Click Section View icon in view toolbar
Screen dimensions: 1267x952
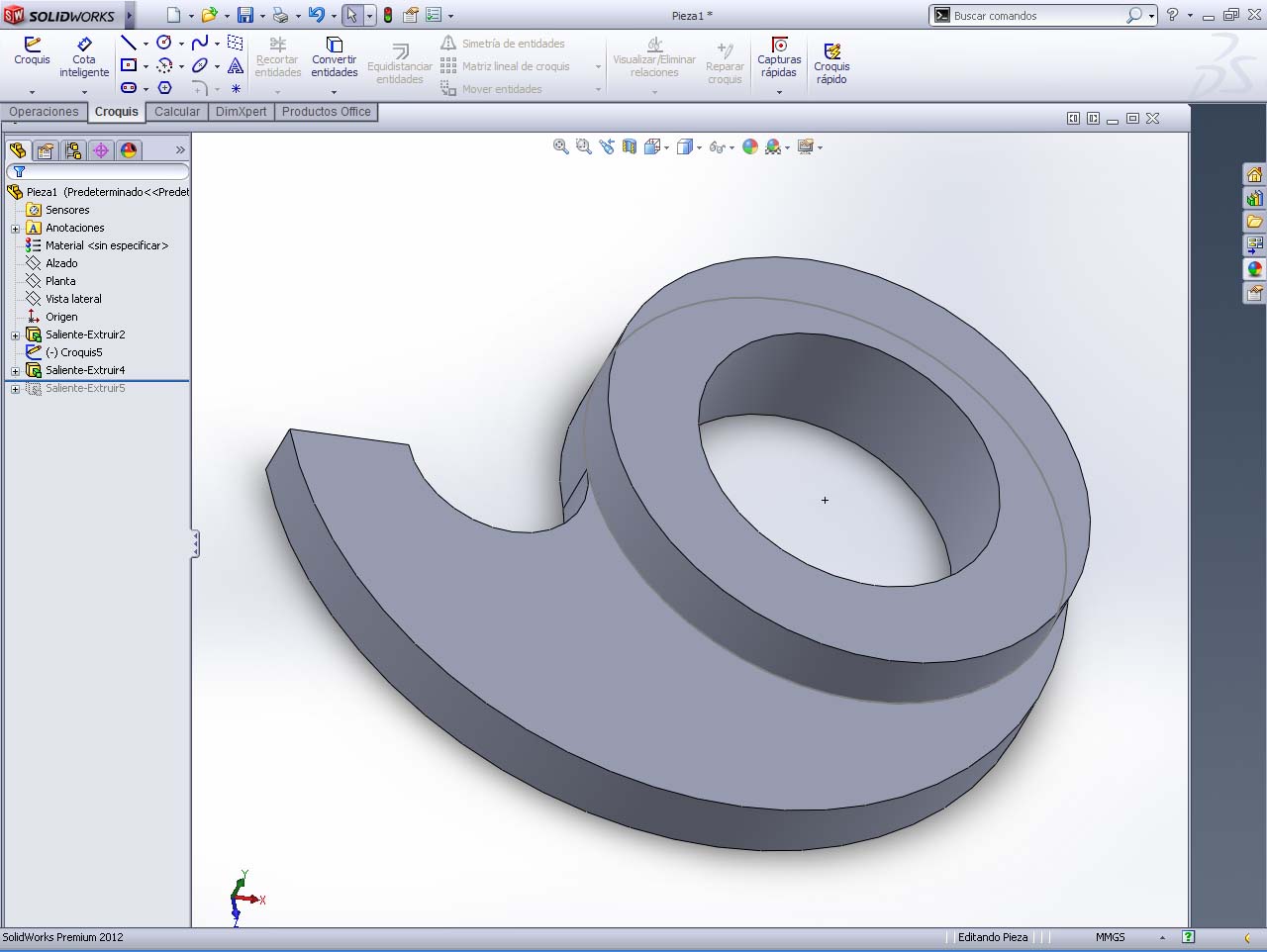point(630,146)
